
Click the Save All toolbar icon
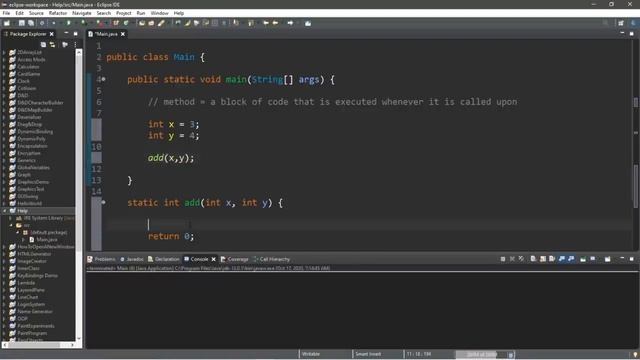[x=31, y=23]
